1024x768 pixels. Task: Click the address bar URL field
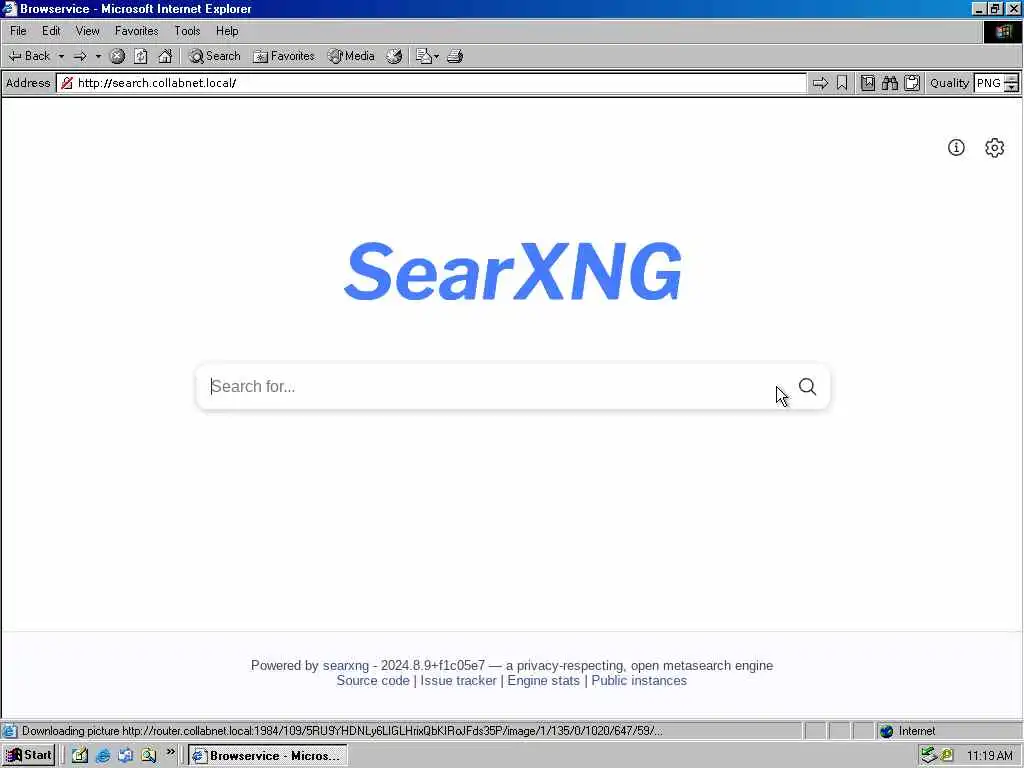tap(431, 83)
